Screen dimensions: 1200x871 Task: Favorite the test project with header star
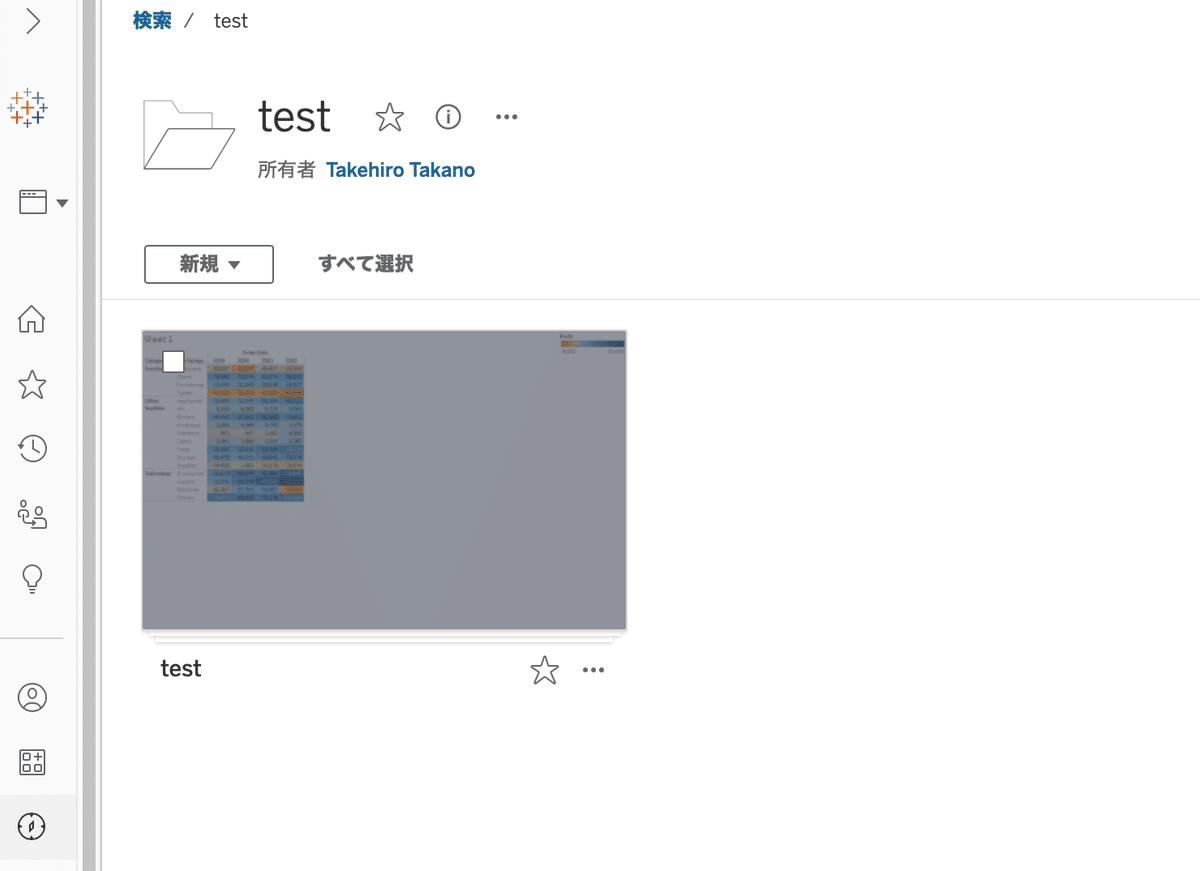(x=389, y=118)
